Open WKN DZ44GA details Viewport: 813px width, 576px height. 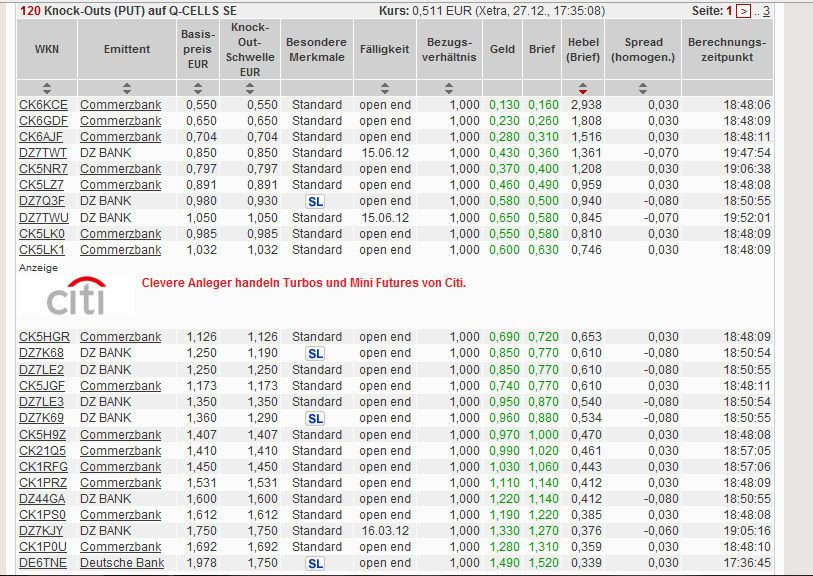[43, 499]
